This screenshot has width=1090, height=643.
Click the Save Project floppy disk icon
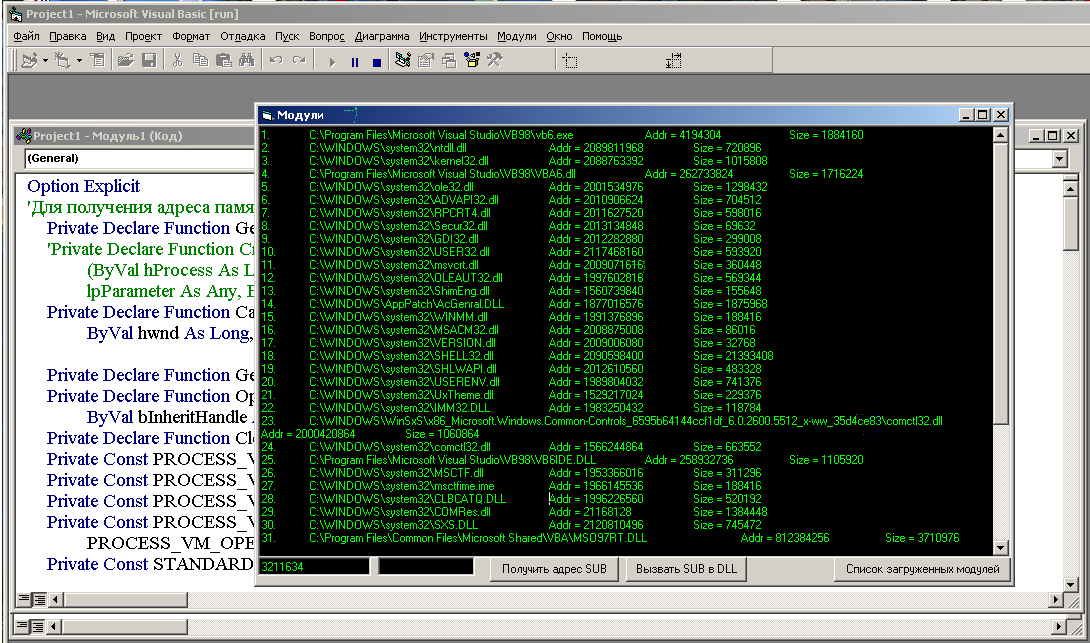[x=149, y=60]
